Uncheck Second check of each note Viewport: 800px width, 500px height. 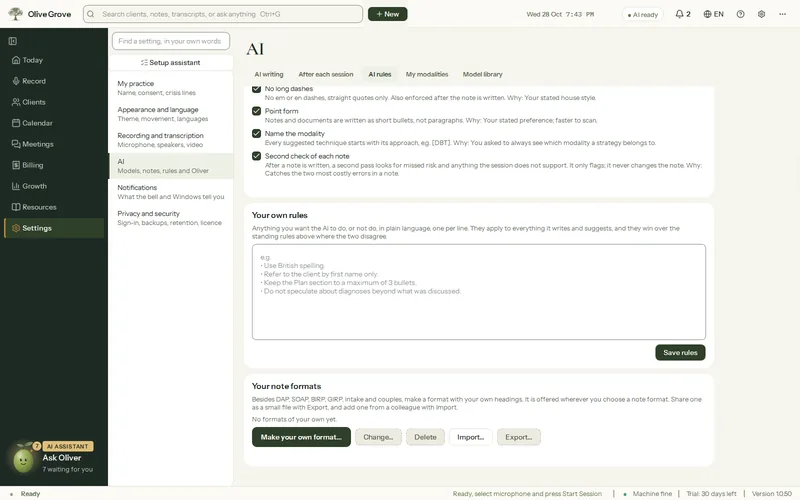[x=257, y=156]
